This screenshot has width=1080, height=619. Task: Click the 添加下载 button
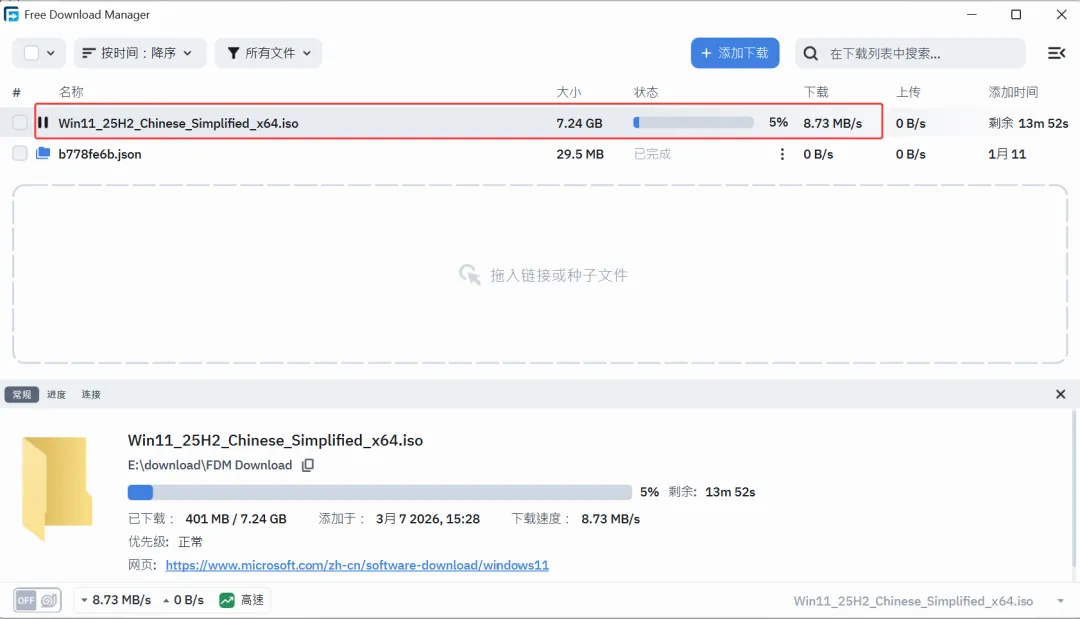(735, 53)
